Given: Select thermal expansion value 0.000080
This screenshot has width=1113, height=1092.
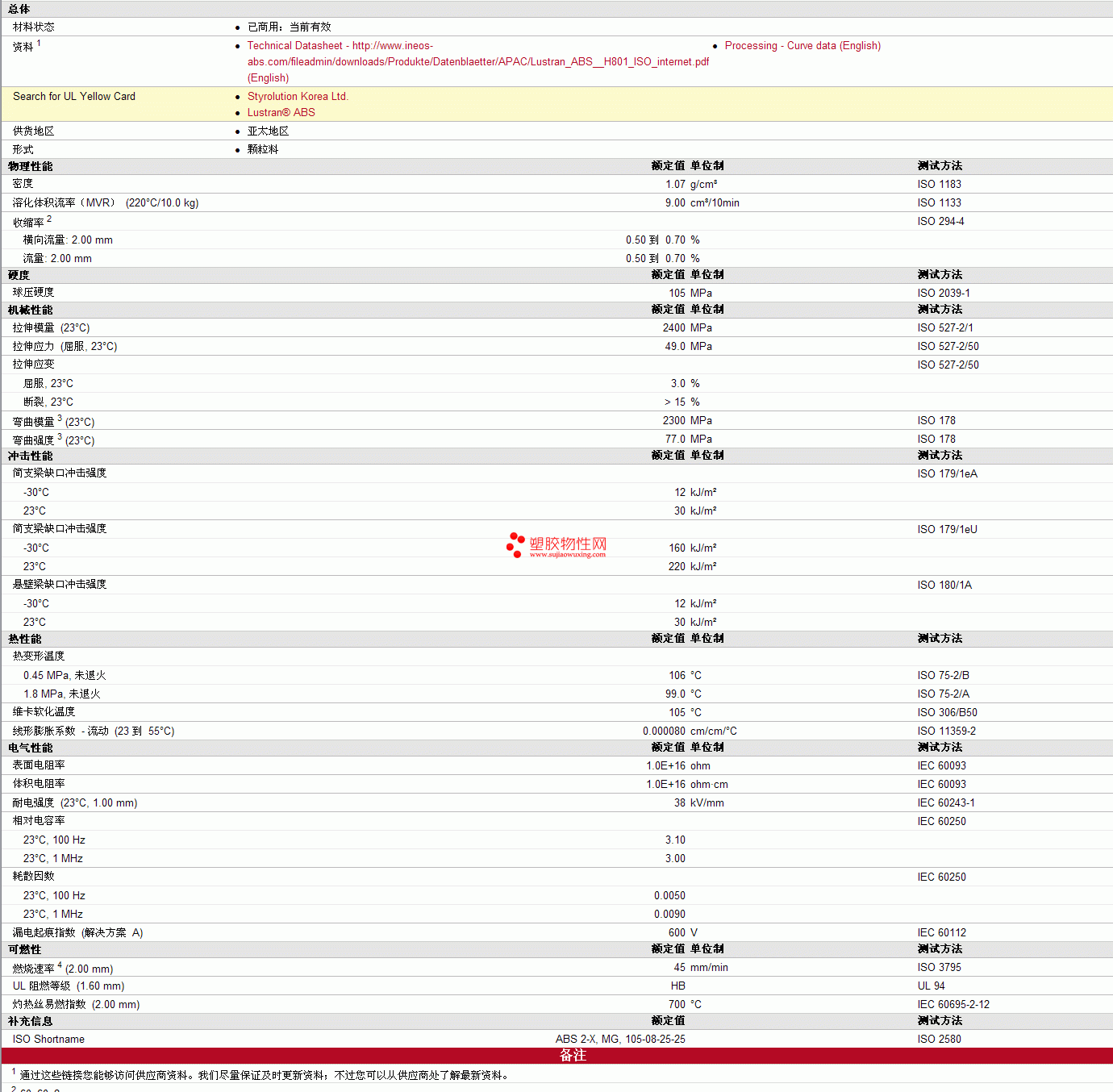Looking at the screenshot, I should pyautogui.click(x=664, y=731).
